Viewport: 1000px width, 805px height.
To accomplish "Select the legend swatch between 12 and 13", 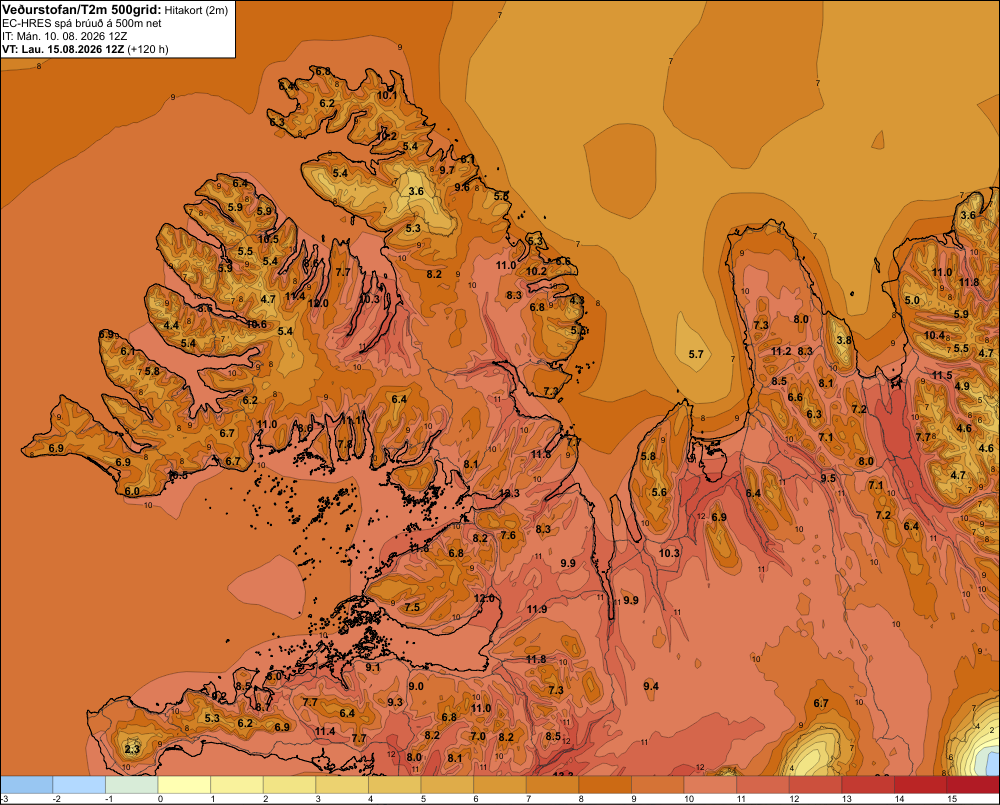I will point(815,785).
